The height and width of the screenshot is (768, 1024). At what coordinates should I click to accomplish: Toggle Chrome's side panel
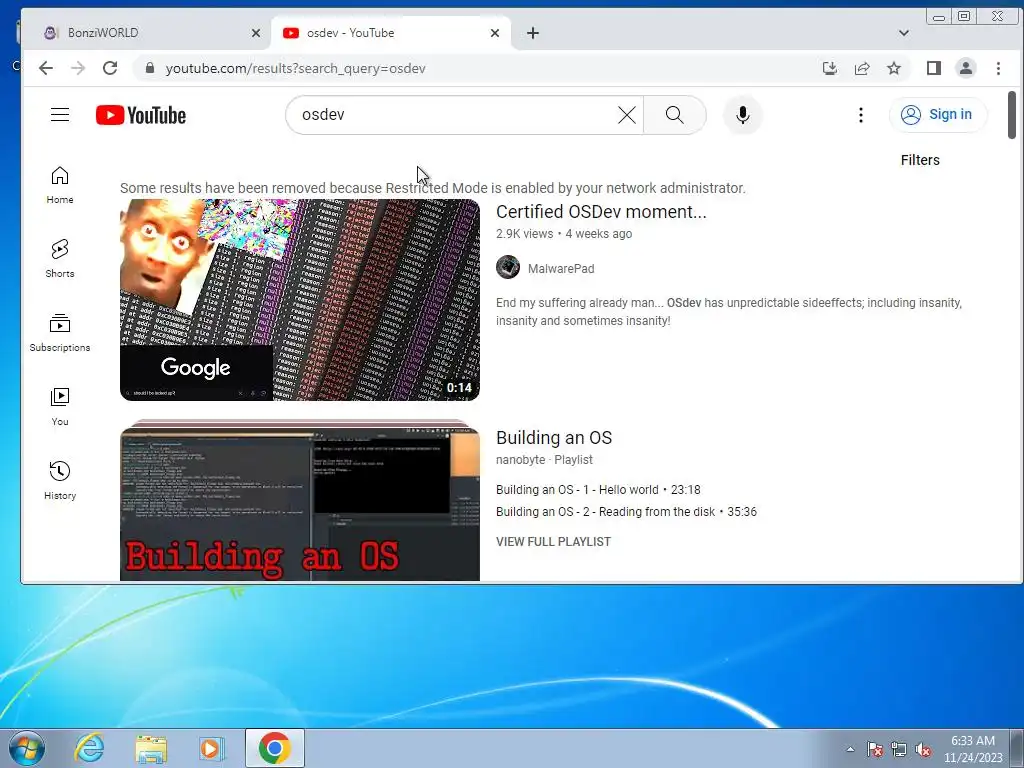click(934, 68)
